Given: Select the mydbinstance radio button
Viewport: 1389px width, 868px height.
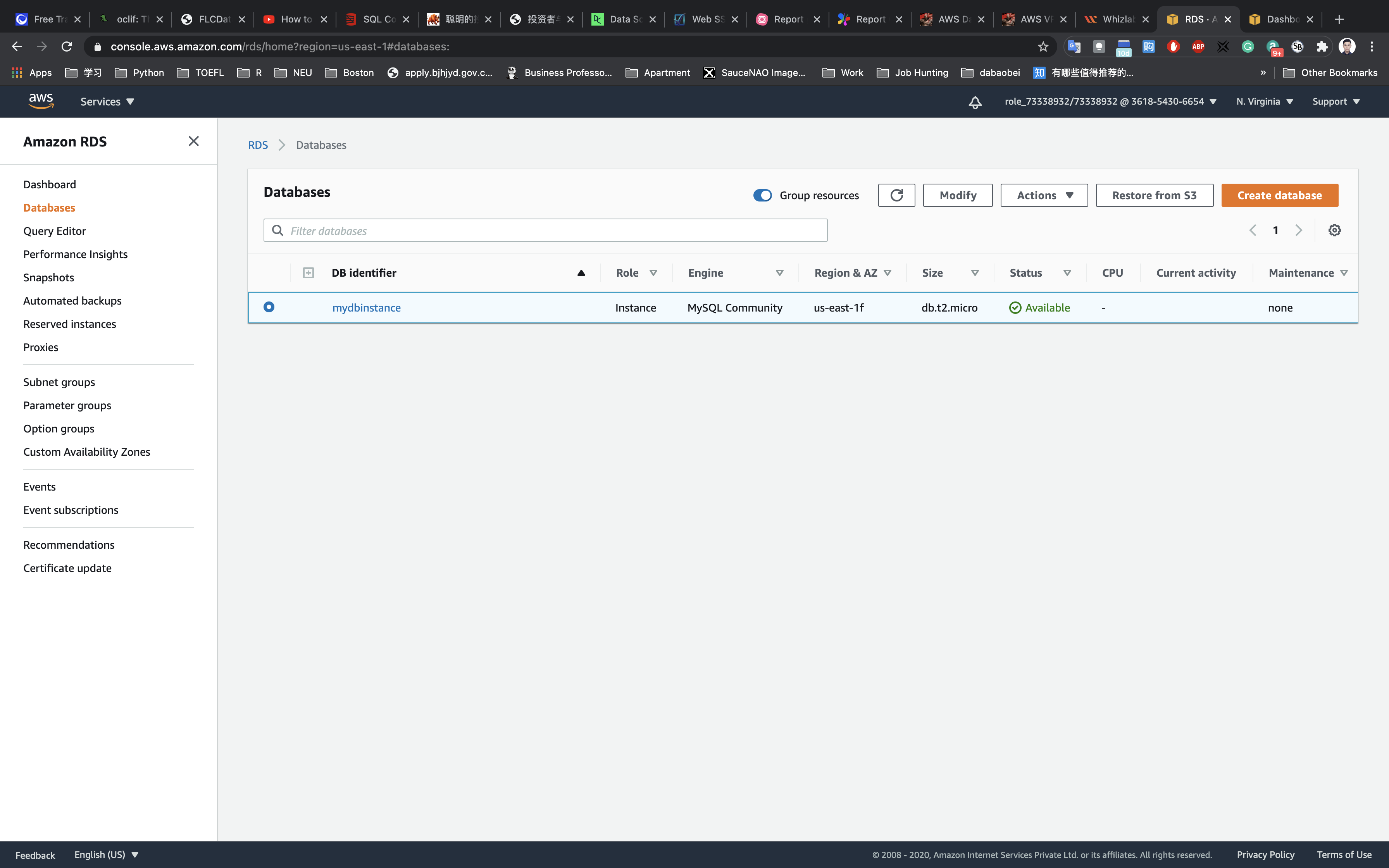Looking at the screenshot, I should 269,307.
